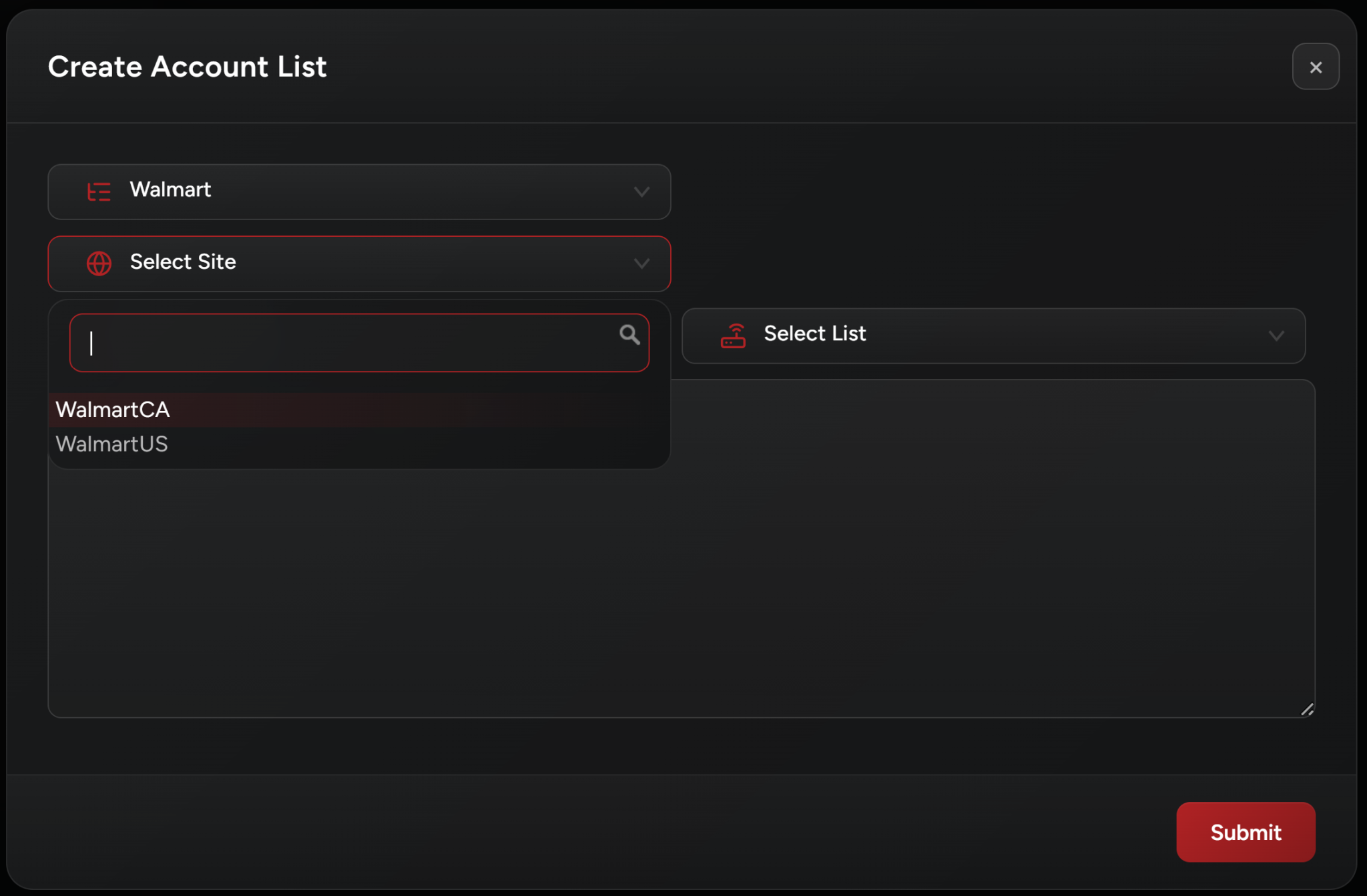Click the blank header area right of the title
The height and width of the screenshot is (896, 1367).
pos(801,67)
